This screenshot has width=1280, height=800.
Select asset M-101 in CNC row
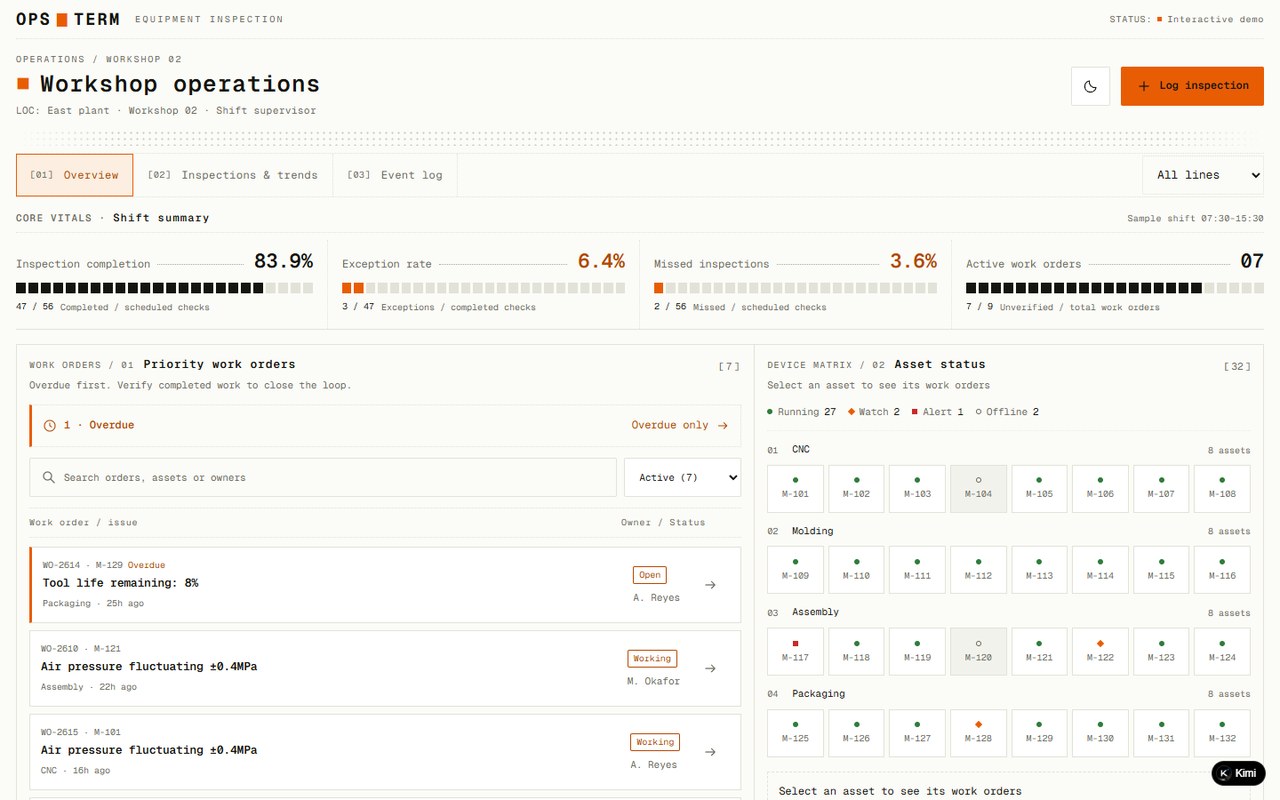[795, 489]
